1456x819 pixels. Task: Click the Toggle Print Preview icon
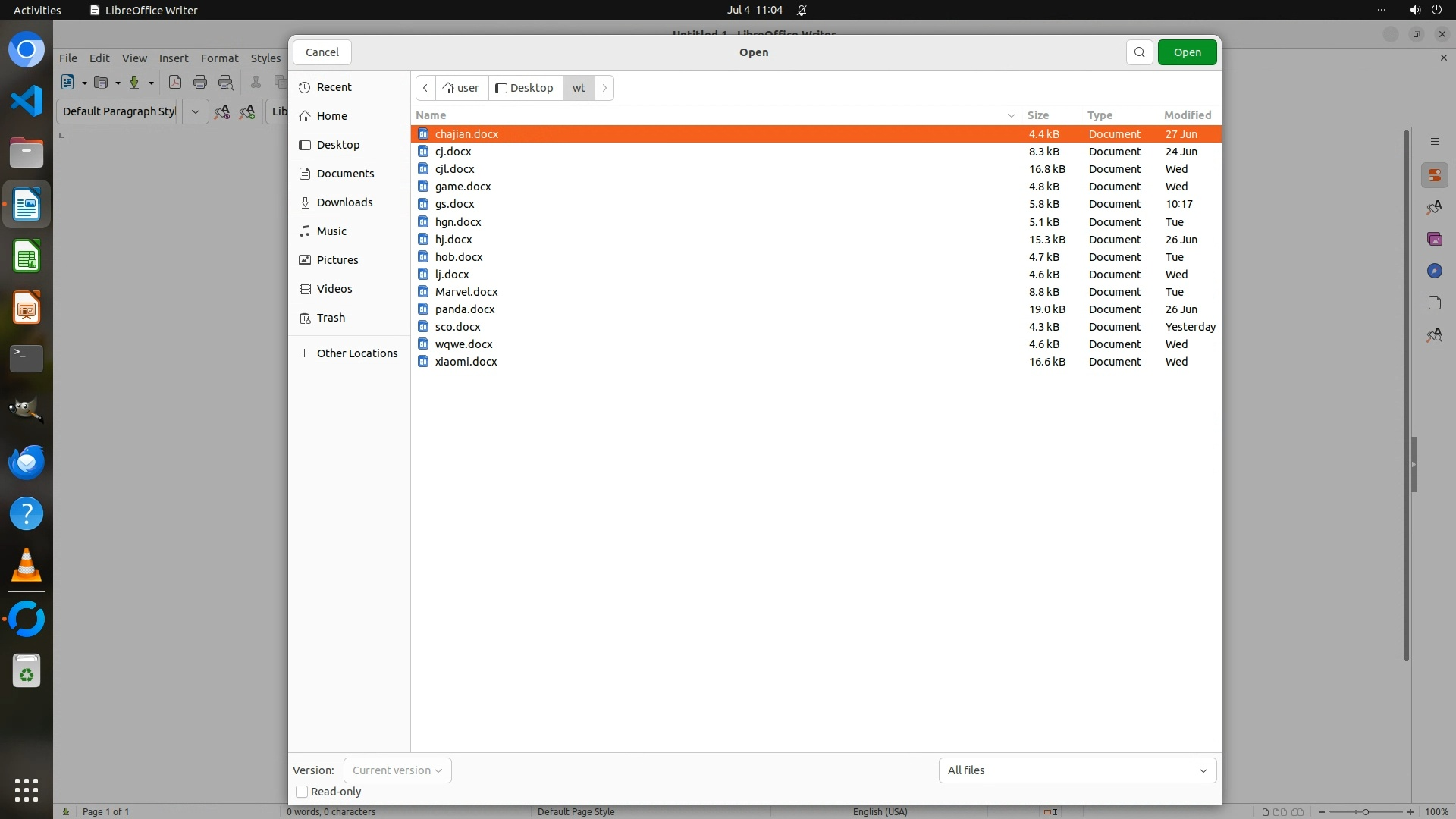pos(226,83)
